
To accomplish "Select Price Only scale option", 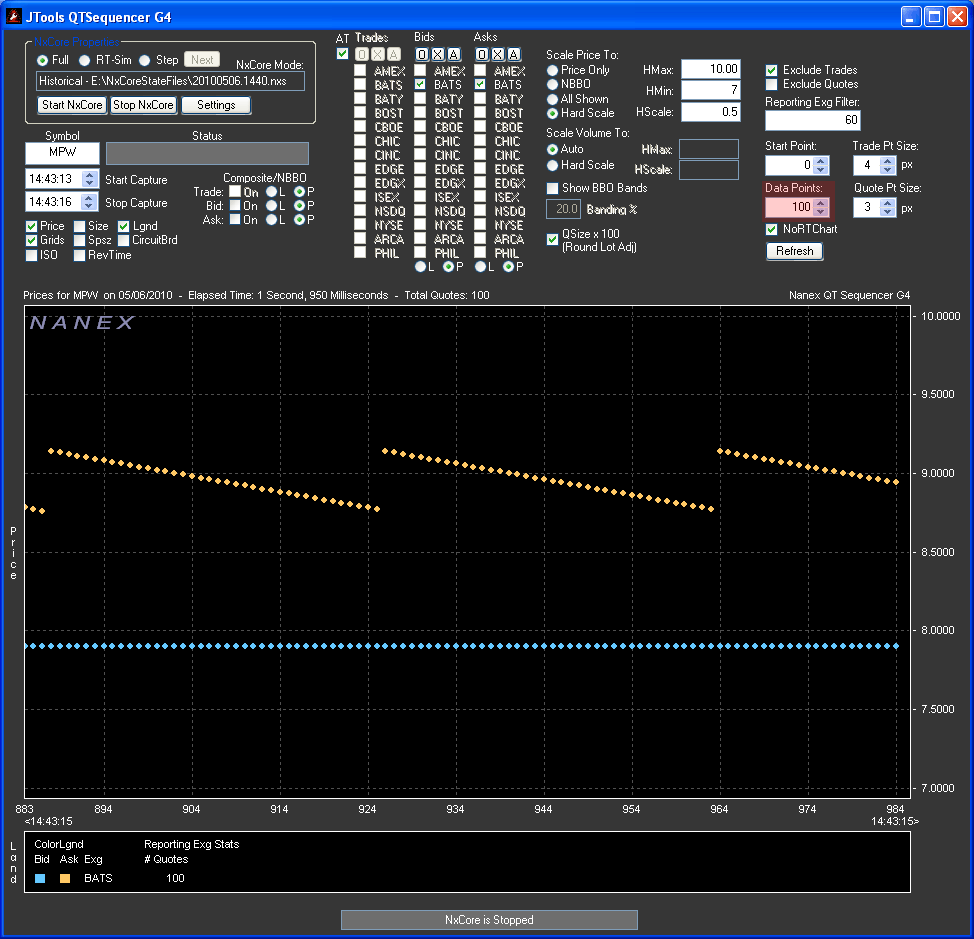I will tap(552, 70).
